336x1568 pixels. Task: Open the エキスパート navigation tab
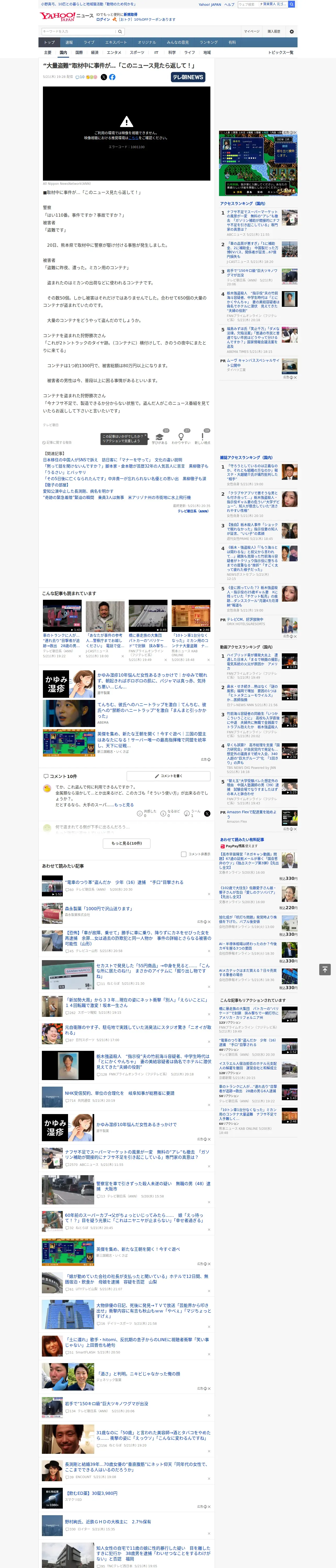(116, 43)
